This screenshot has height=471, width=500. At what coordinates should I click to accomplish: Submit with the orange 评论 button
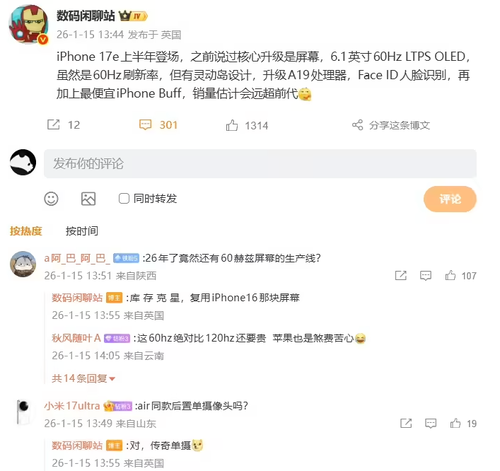click(x=450, y=199)
